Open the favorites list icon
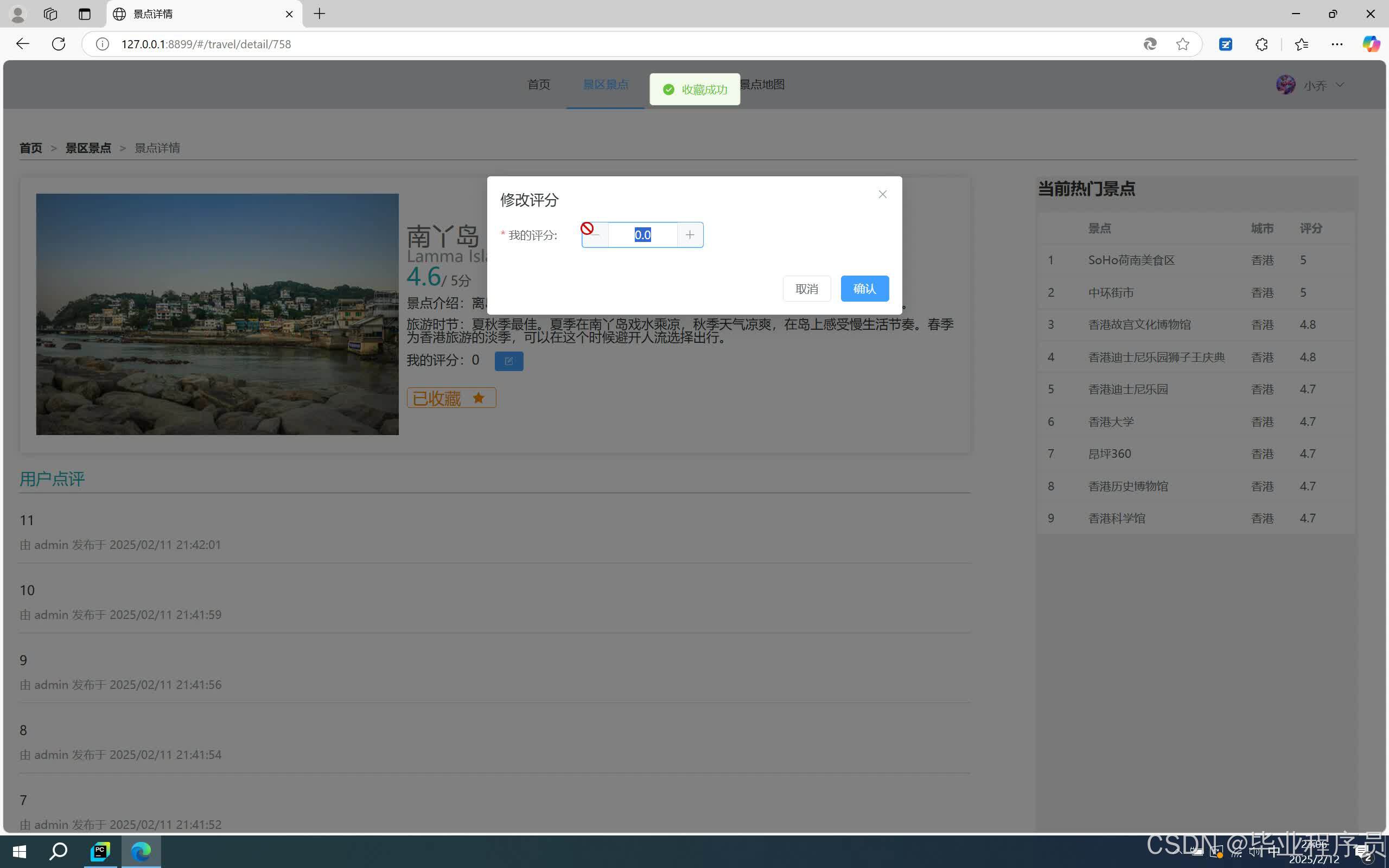This screenshot has height=868, width=1389. [x=1301, y=44]
